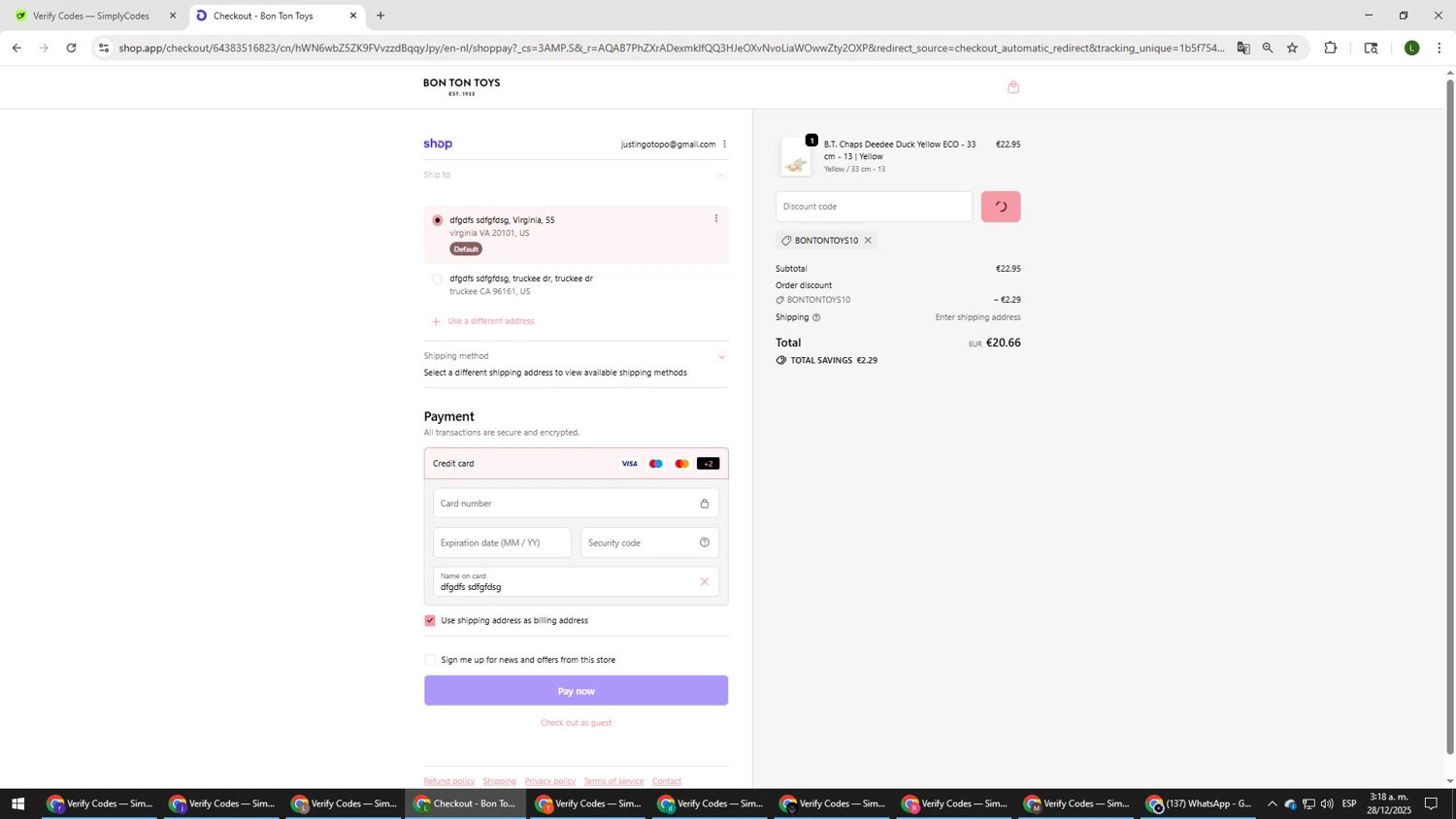Open browser extensions icon
The height and width of the screenshot is (819, 1456).
tap(1331, 48)
